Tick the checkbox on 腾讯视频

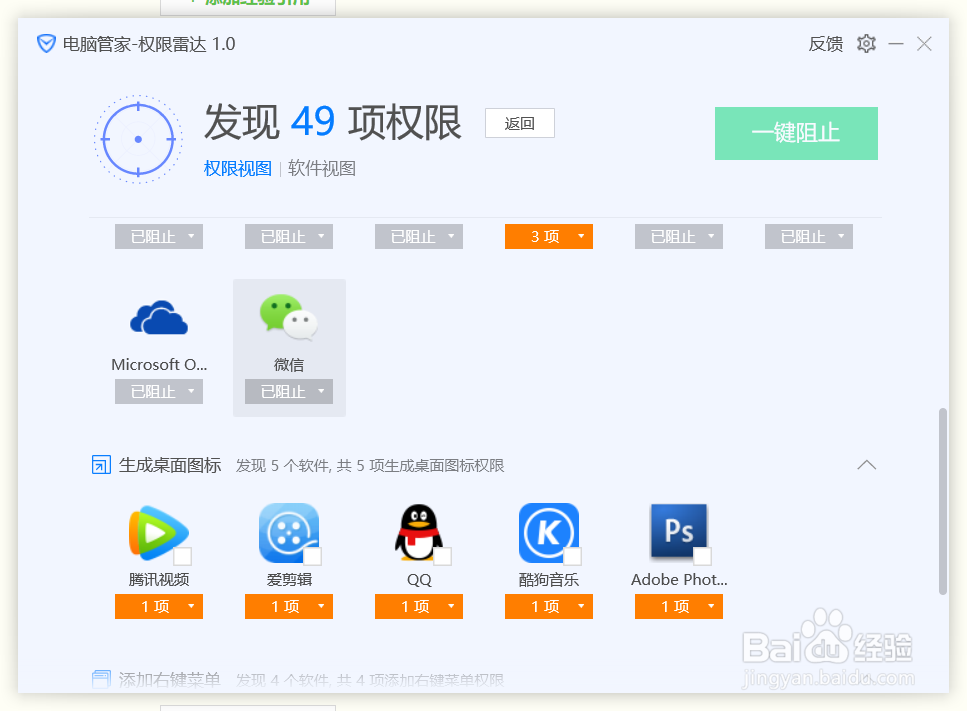coord(182,556)
